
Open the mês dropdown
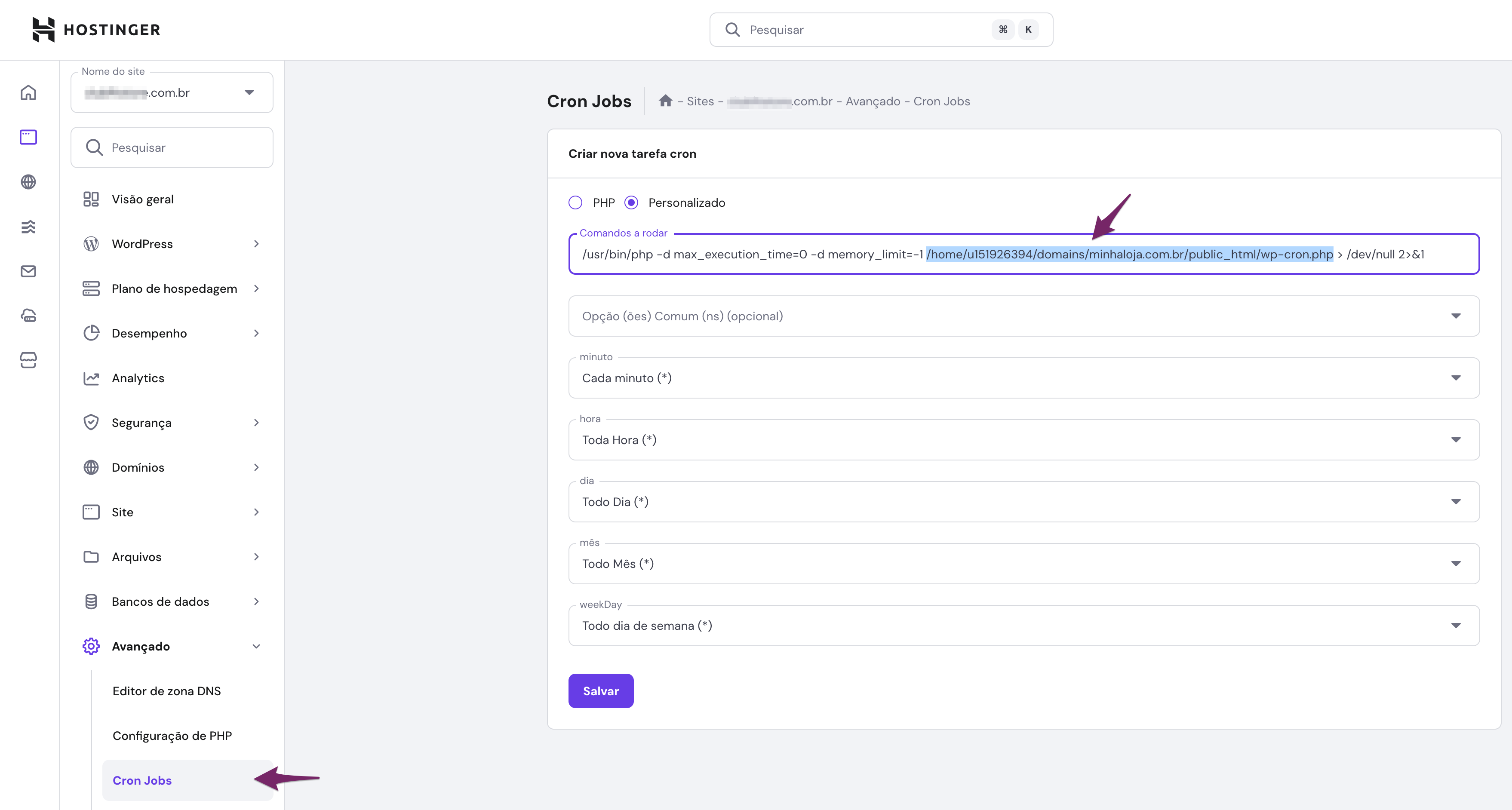[1023, 564]
